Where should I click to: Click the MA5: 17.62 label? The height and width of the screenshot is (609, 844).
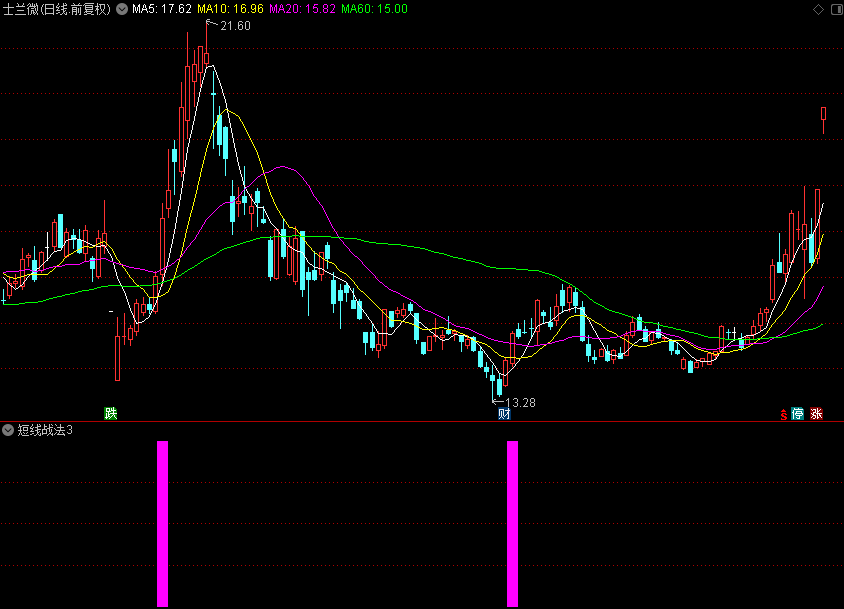tap(161, 9)
